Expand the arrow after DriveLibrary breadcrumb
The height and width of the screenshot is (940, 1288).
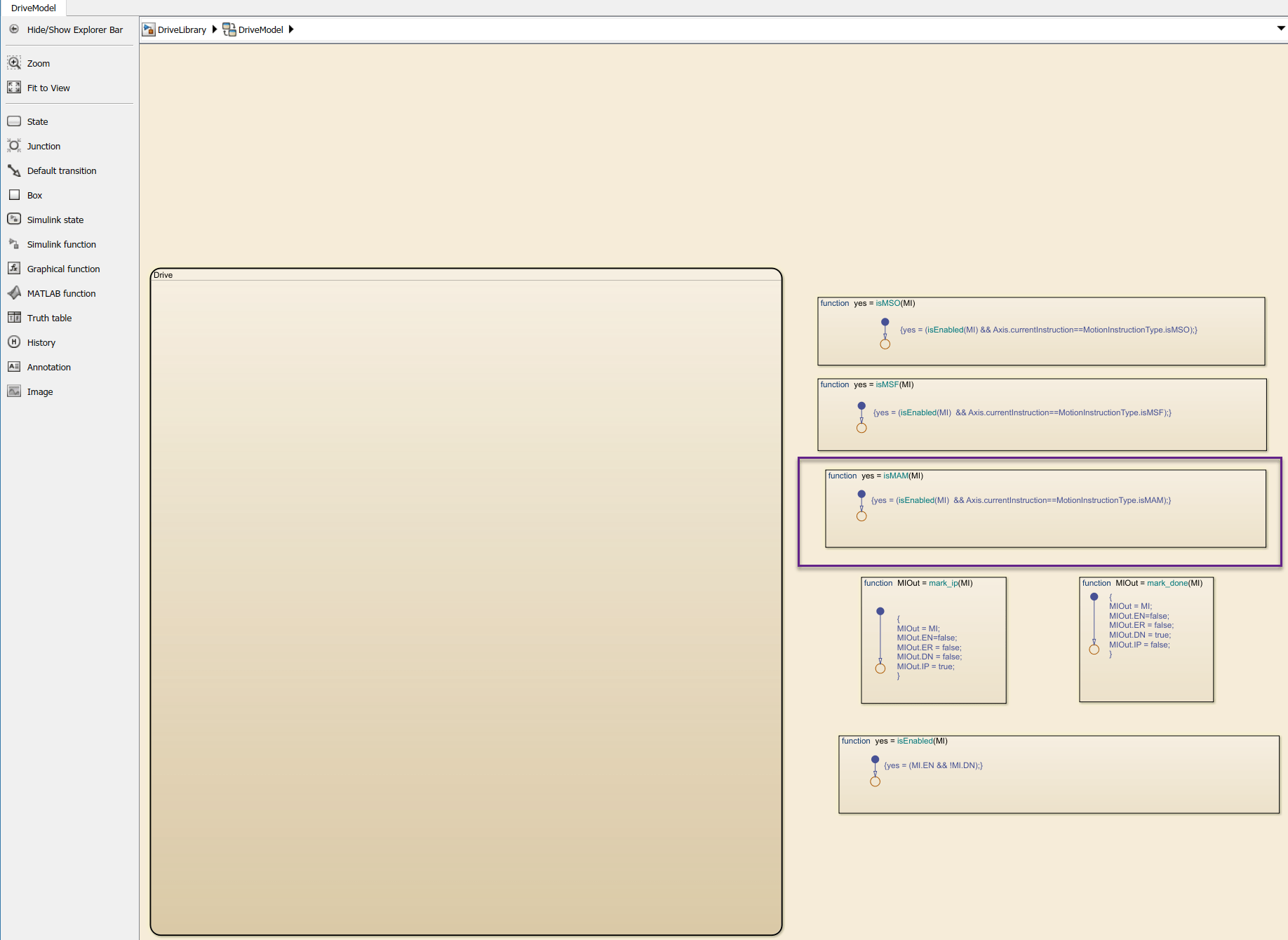coord(215,29)
